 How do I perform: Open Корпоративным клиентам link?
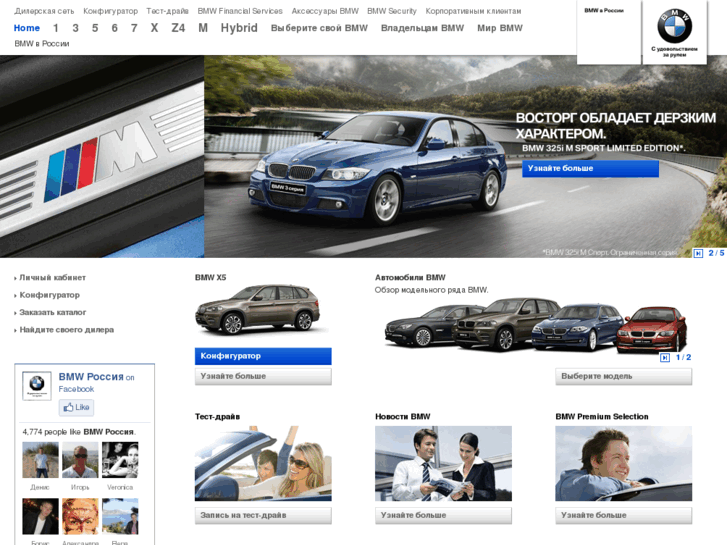tap(473, 11)
